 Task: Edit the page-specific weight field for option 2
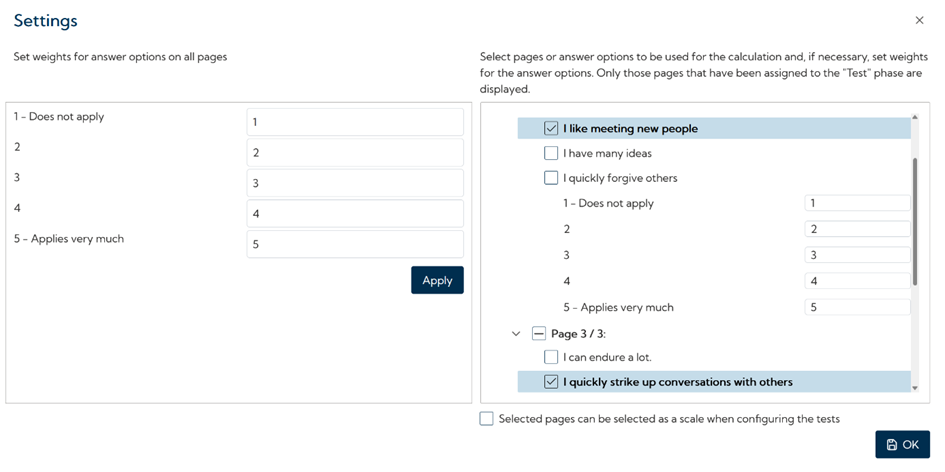pyautogui.click(x=857, y=229)
